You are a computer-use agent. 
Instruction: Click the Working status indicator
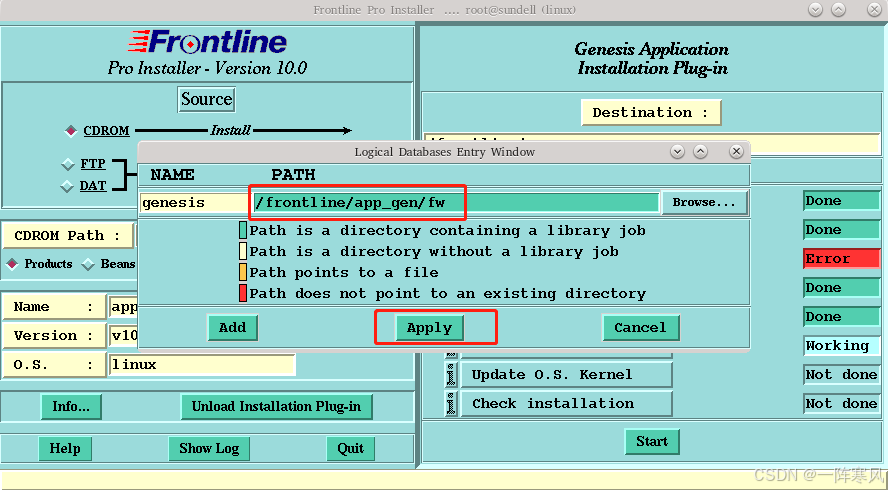click(842, 346)
